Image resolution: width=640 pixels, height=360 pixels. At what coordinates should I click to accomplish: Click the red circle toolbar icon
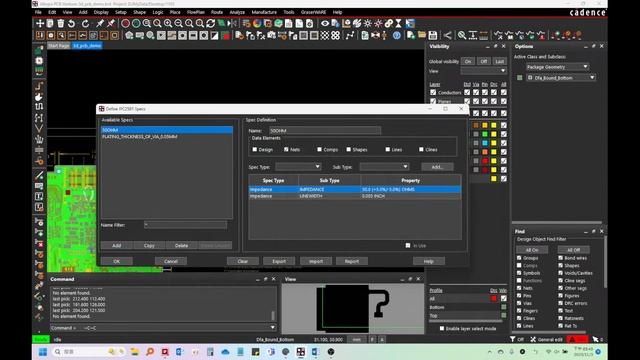click(125, 24)
